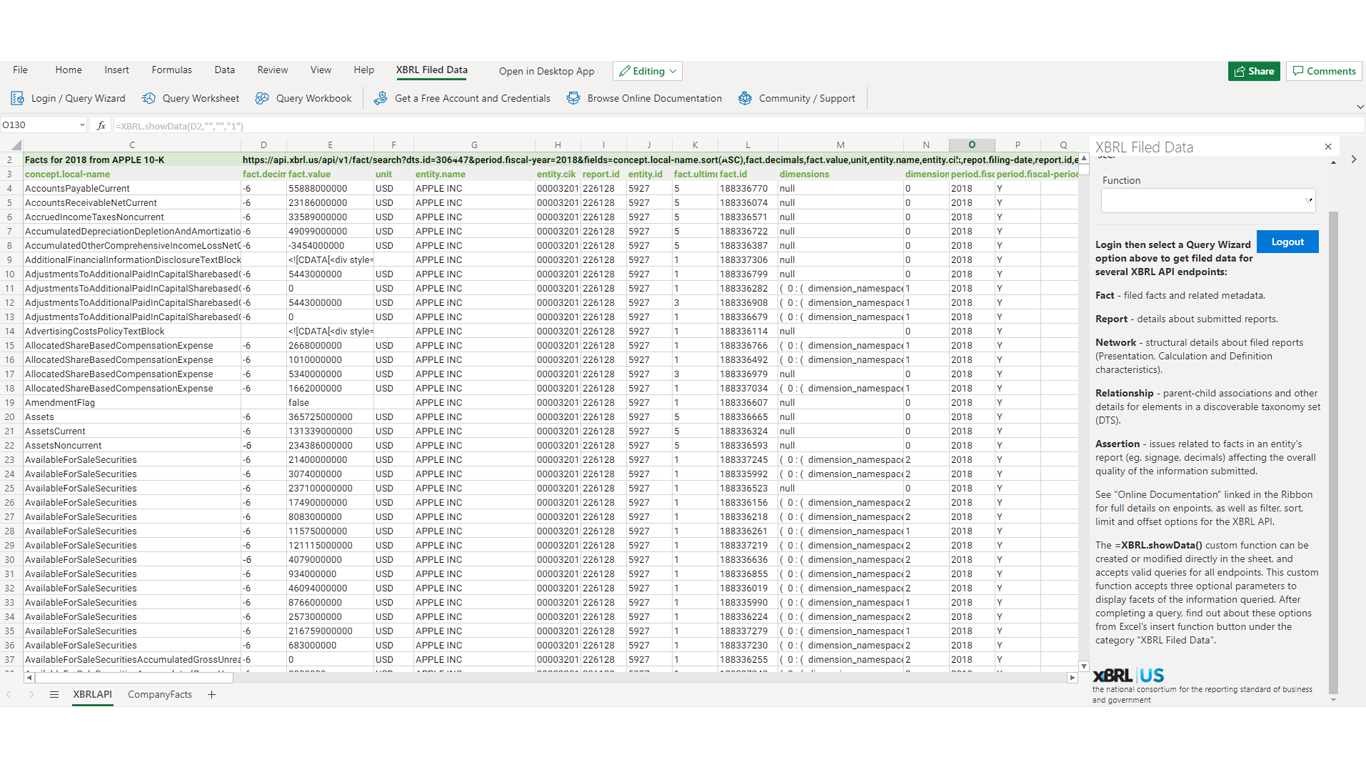The image size is (1366, 768).
Task: Open the Login / Query Wizard
Action: [x=68, y=98]
